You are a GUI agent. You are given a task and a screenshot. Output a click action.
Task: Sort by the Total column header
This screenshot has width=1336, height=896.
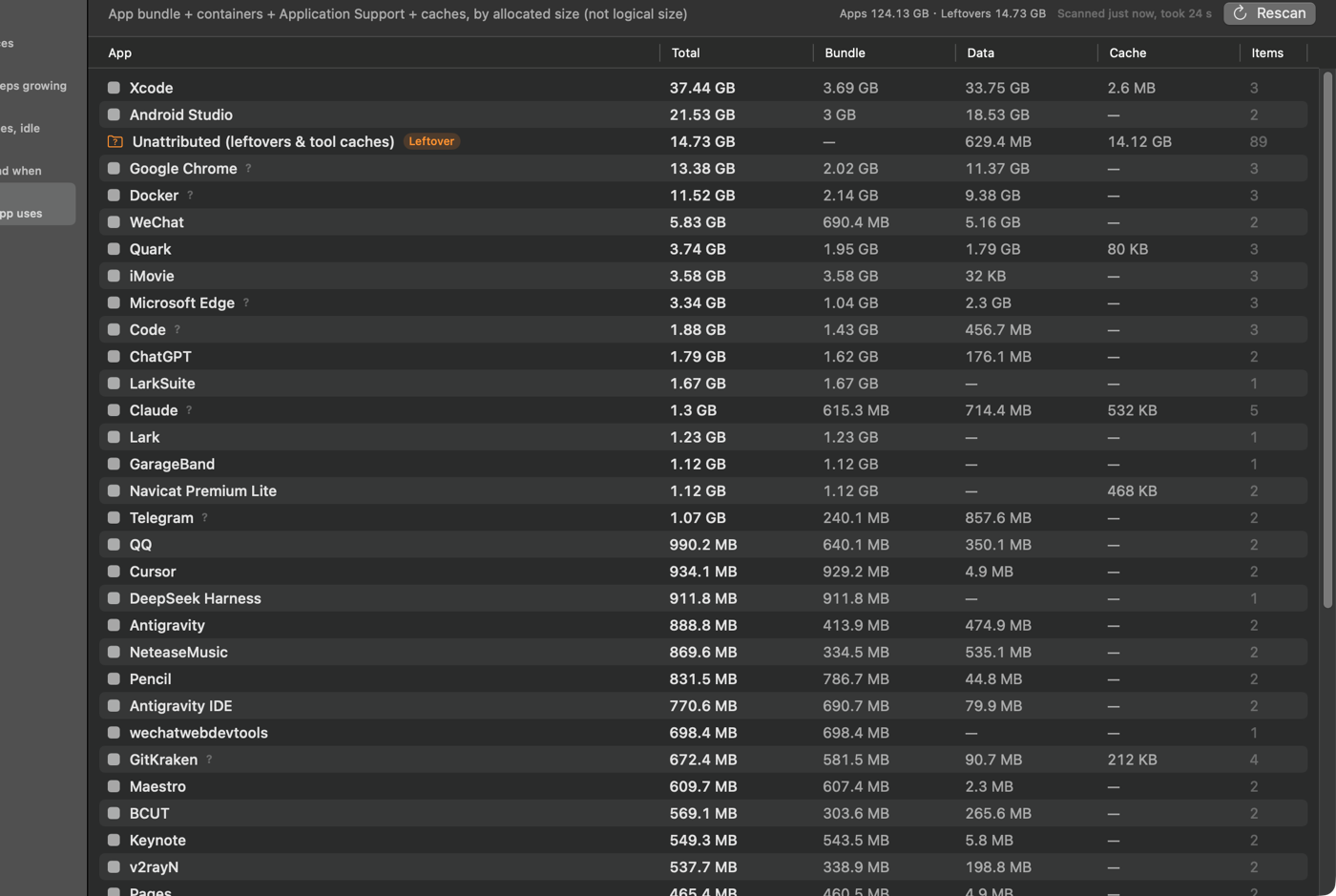(x=685, y=52)
